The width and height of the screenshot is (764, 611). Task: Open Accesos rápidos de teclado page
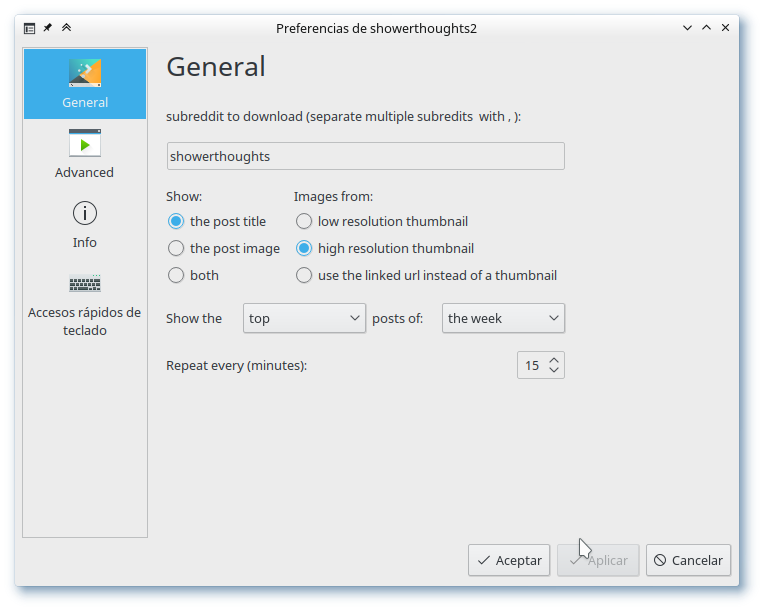85,304
